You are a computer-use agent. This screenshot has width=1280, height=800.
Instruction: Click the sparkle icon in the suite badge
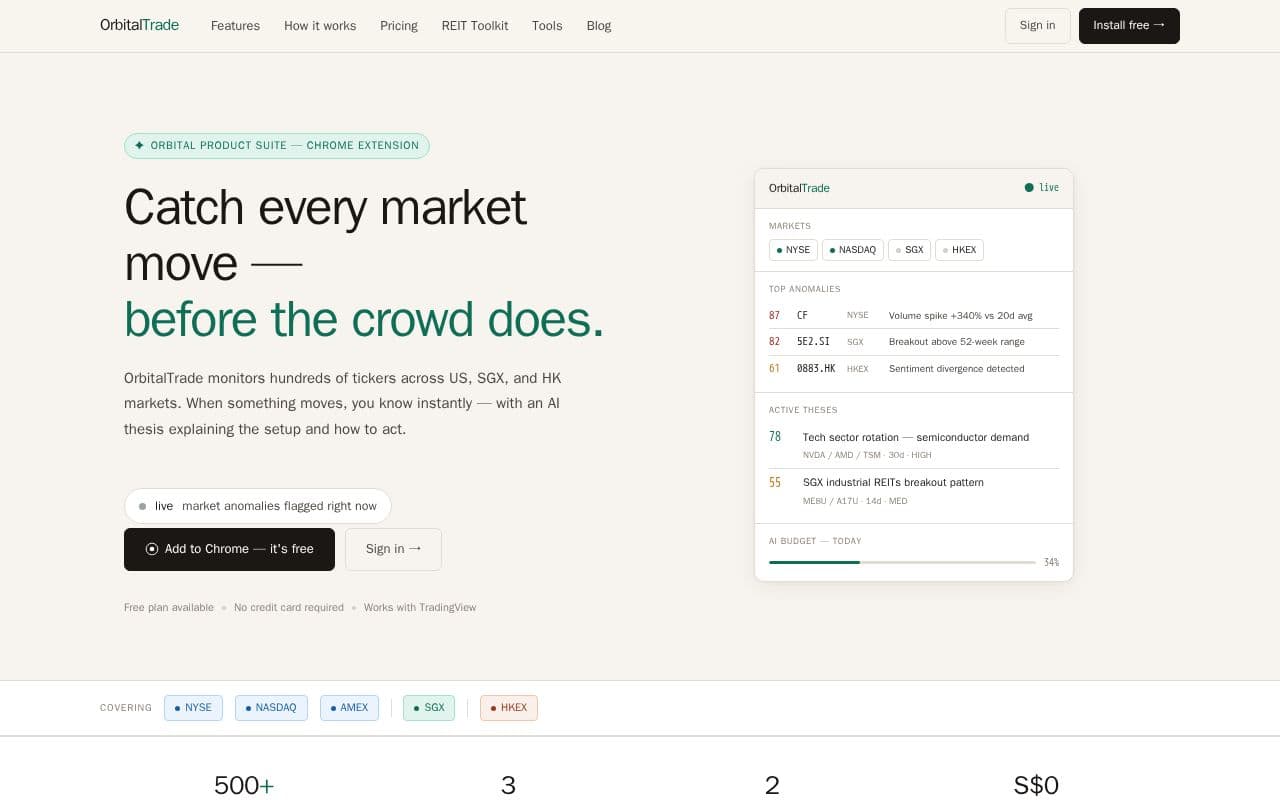click(x=140, y=146)
